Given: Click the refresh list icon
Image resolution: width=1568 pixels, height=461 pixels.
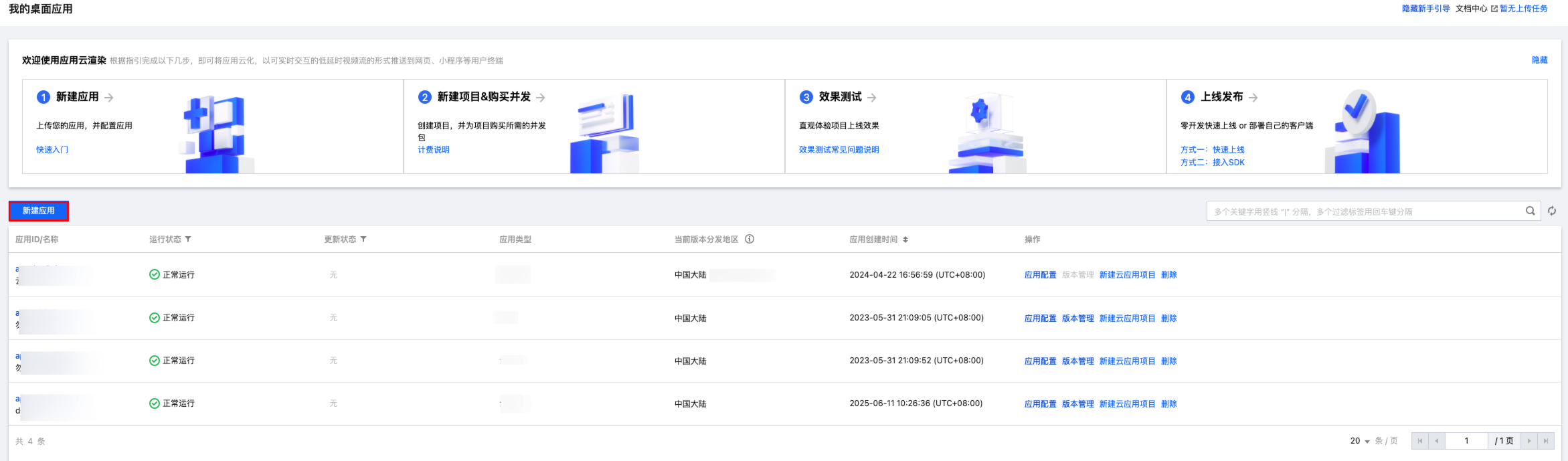Looking at the screenshot, I should click(x=1552, y=211).
